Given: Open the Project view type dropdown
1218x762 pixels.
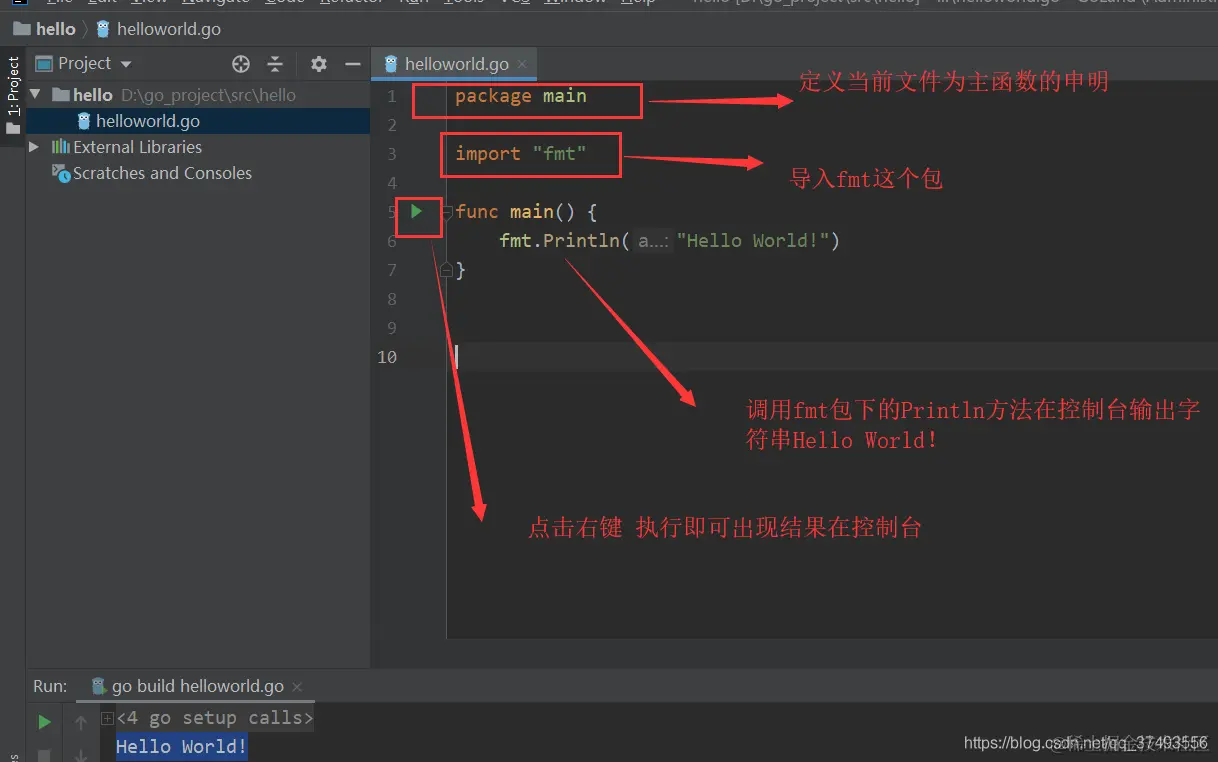Looking at the screenshot, I should 126,63.
